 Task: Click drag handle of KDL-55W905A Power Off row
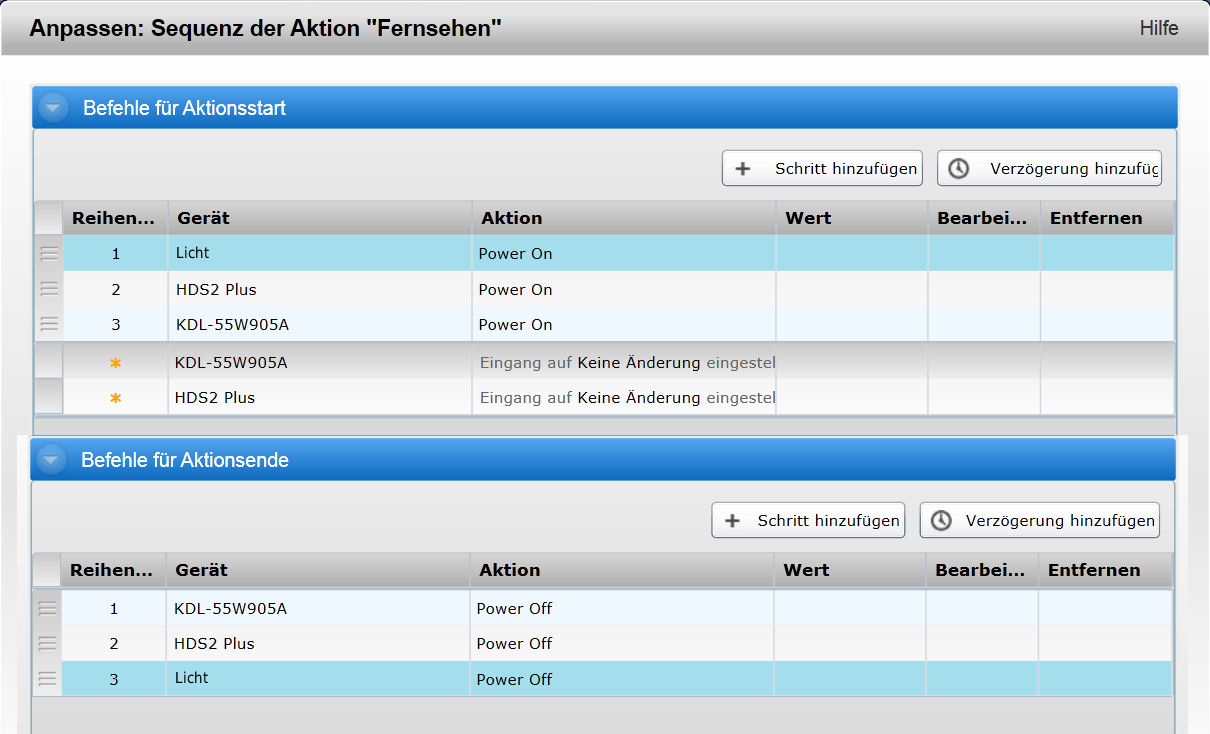pos(47,608)
